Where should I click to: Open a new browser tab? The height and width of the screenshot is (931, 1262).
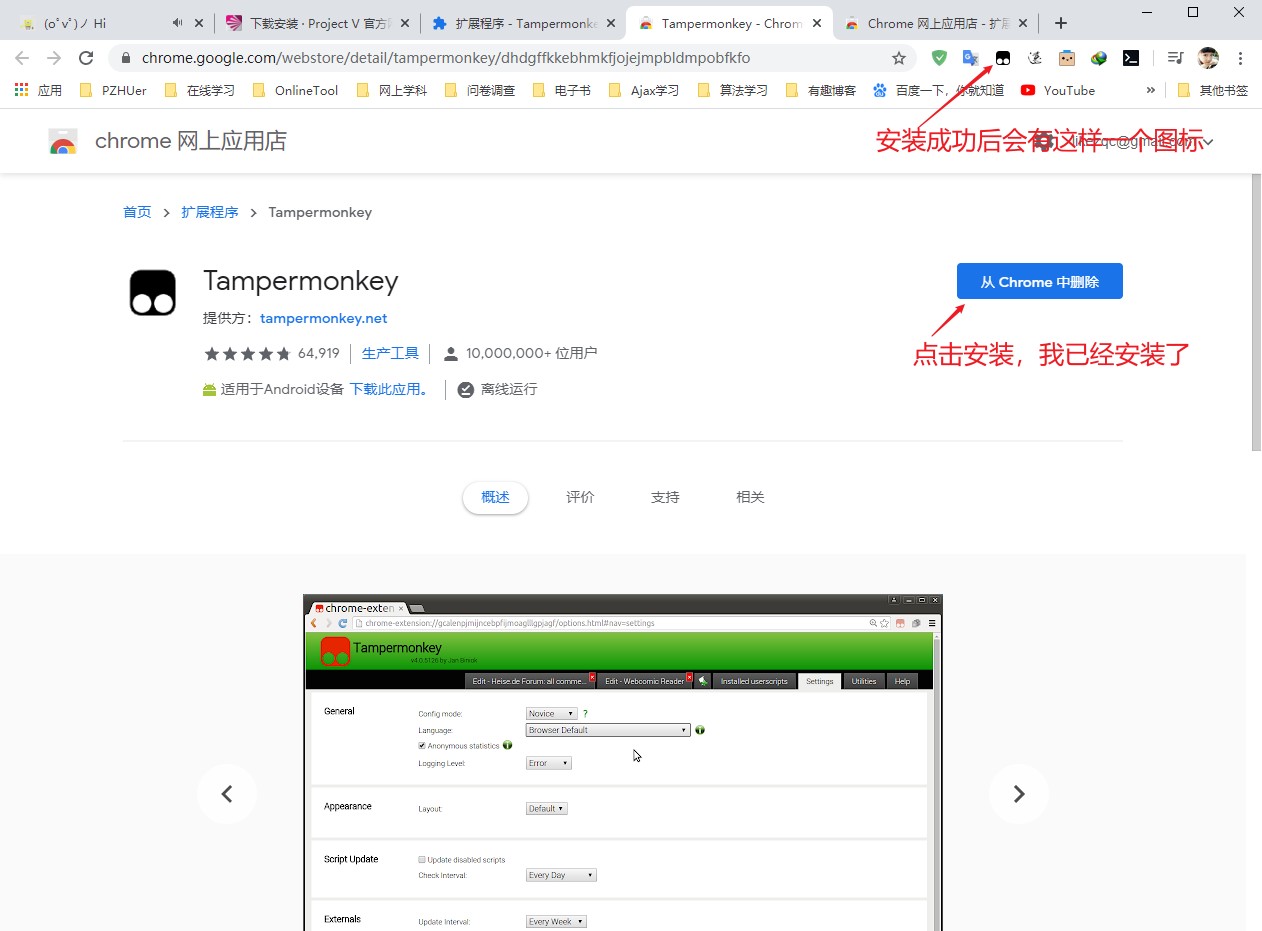tap(1061, 23)
